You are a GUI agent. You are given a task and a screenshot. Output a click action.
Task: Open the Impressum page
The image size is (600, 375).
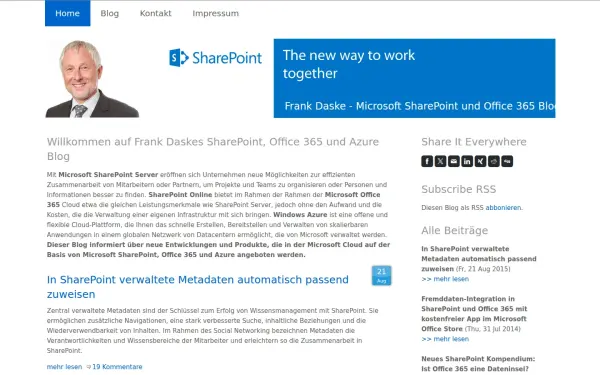pyautogui.click(x=215, y=13)
